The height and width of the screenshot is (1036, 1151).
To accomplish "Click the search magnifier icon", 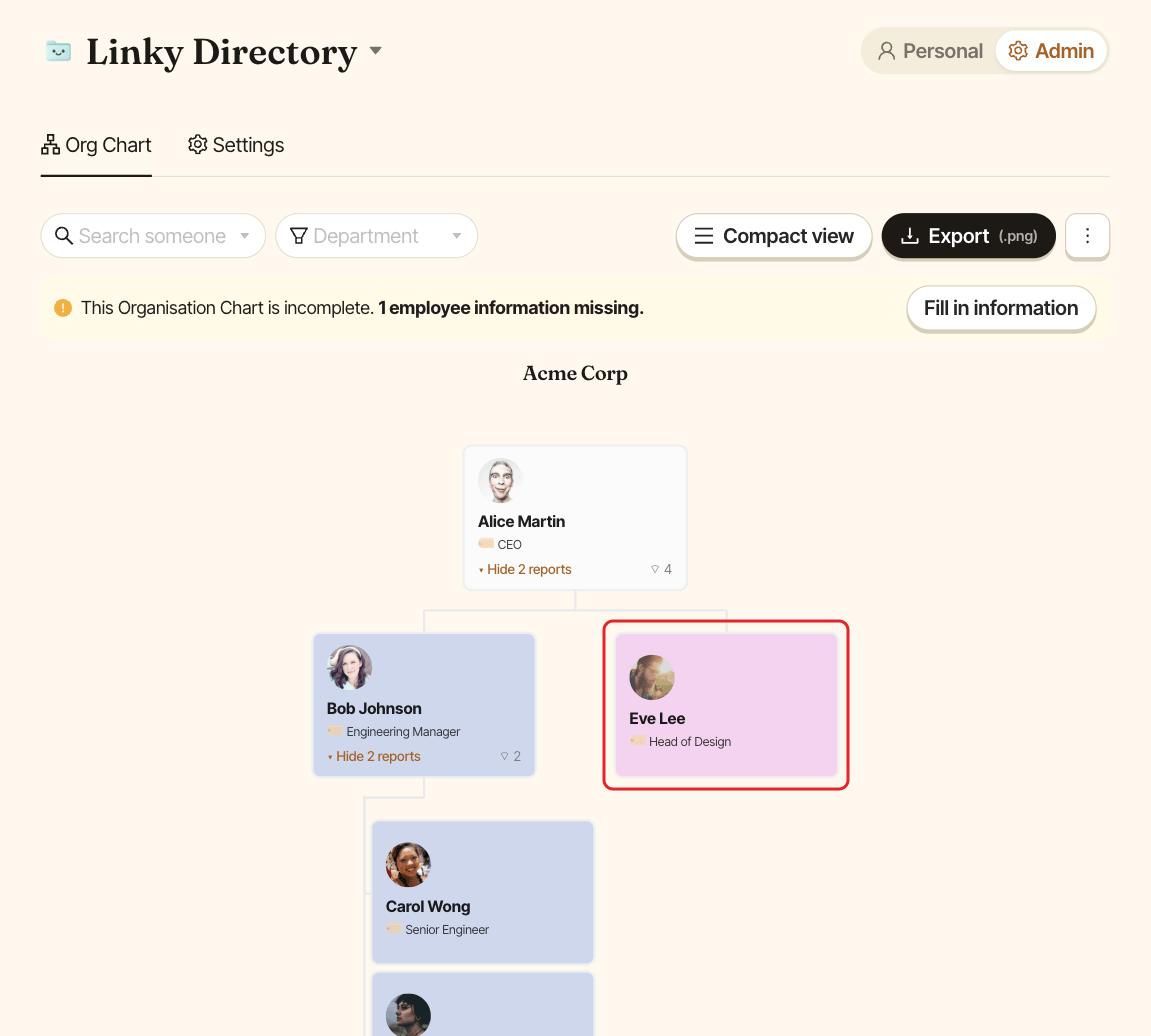I will [64, 236].
